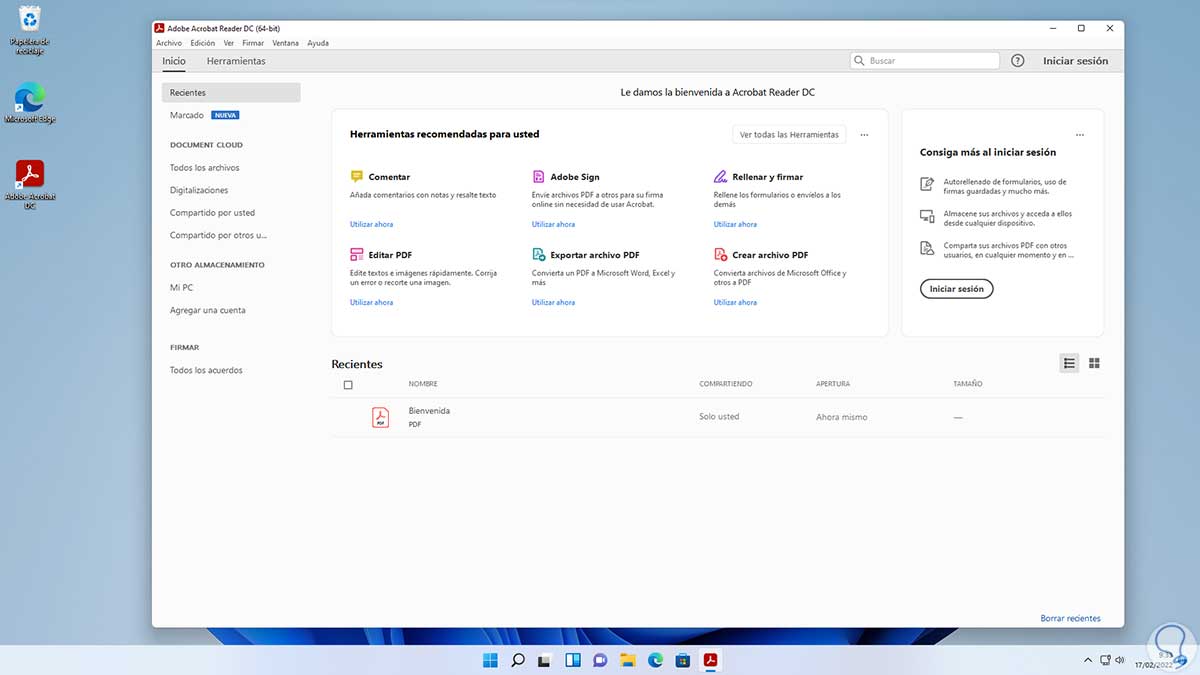Image resolution: width=1200 pixels, height=675 pixels.
Task: Open the Ayuda menu
Action: (318, 43)
